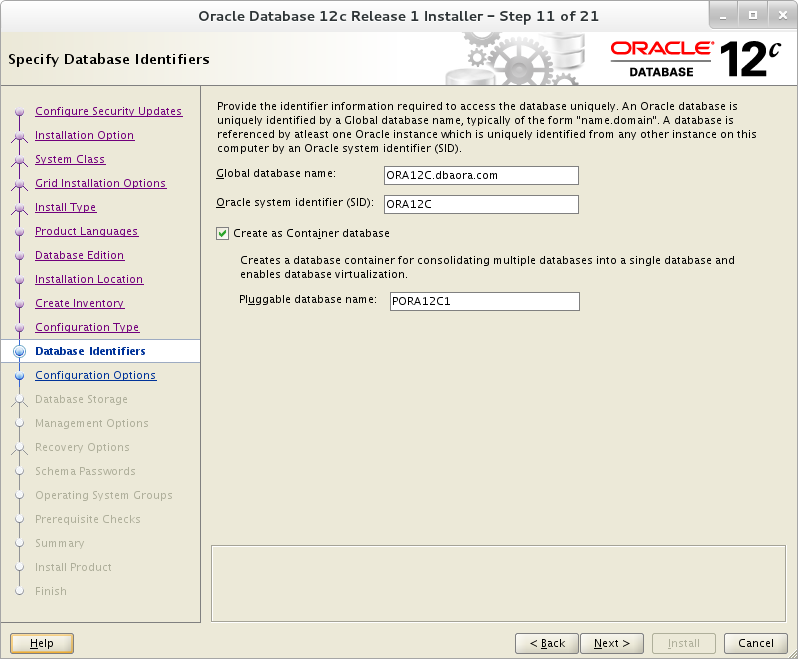Maximize the installer window
Viewport: 798px width, 659px height.
(x=753, y=16)
